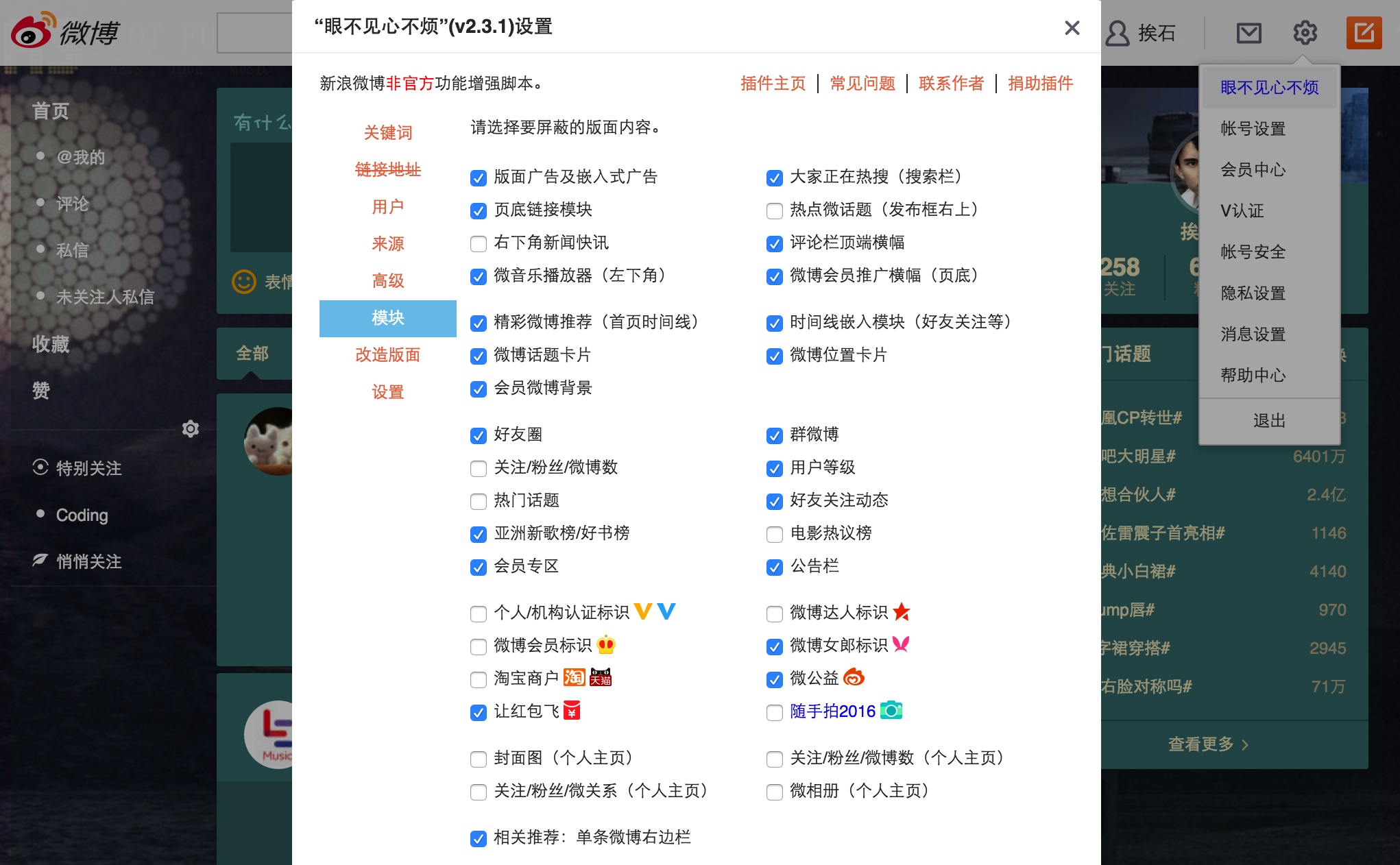Click the 微公益 Weibo eye icon

854,677
